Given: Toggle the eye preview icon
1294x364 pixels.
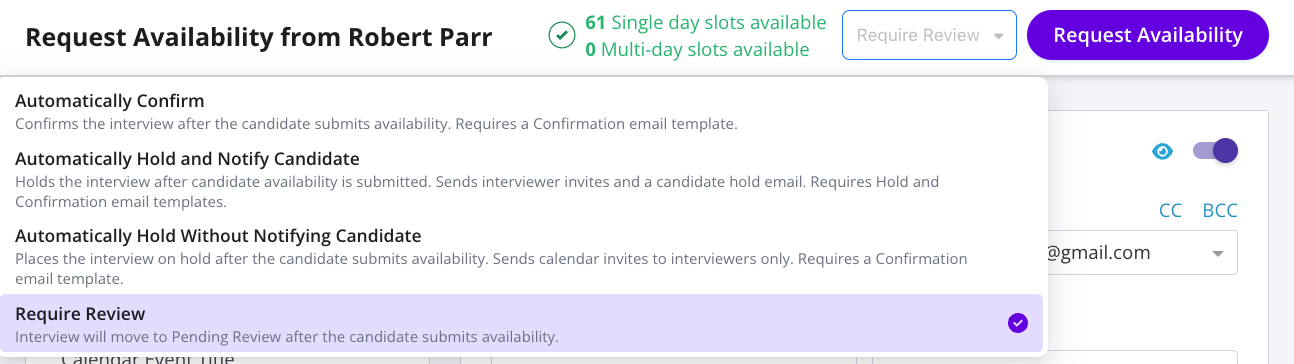Looking at the screenshot, I should tap(1162, 151).
